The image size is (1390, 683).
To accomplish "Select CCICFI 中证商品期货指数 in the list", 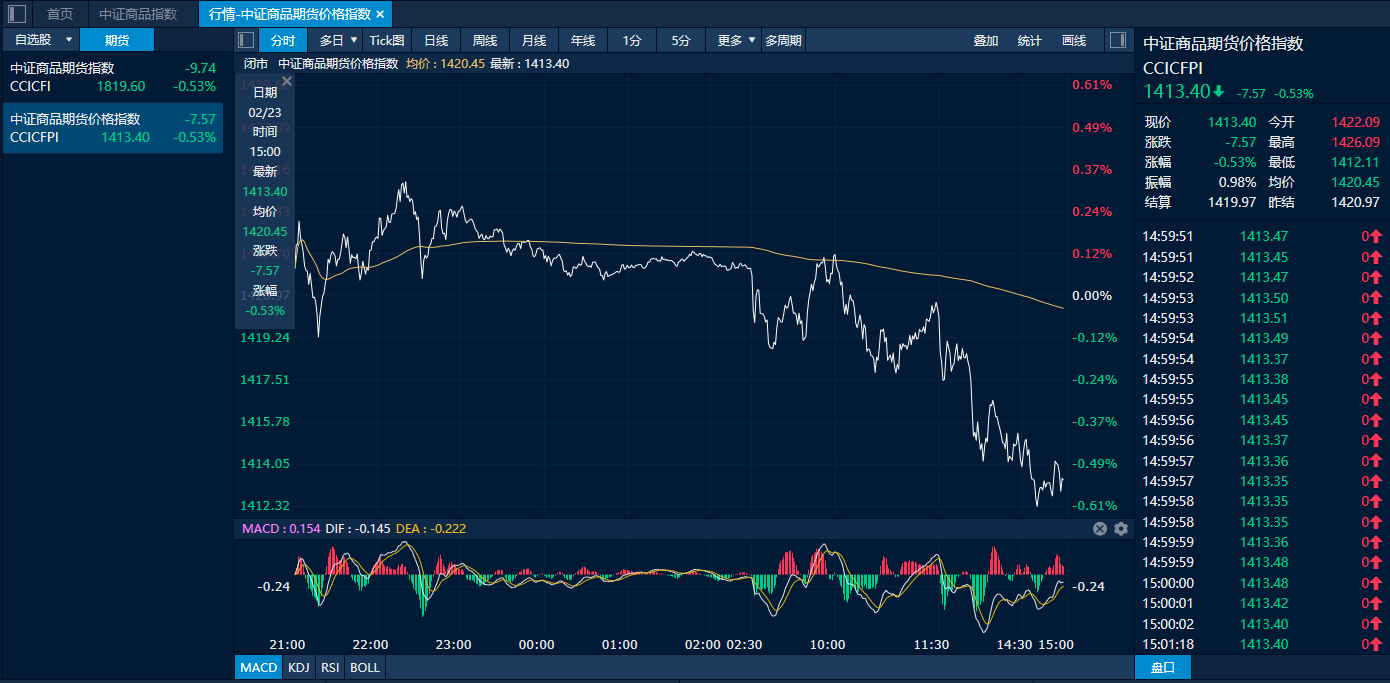I will click(x=112, y=77).
